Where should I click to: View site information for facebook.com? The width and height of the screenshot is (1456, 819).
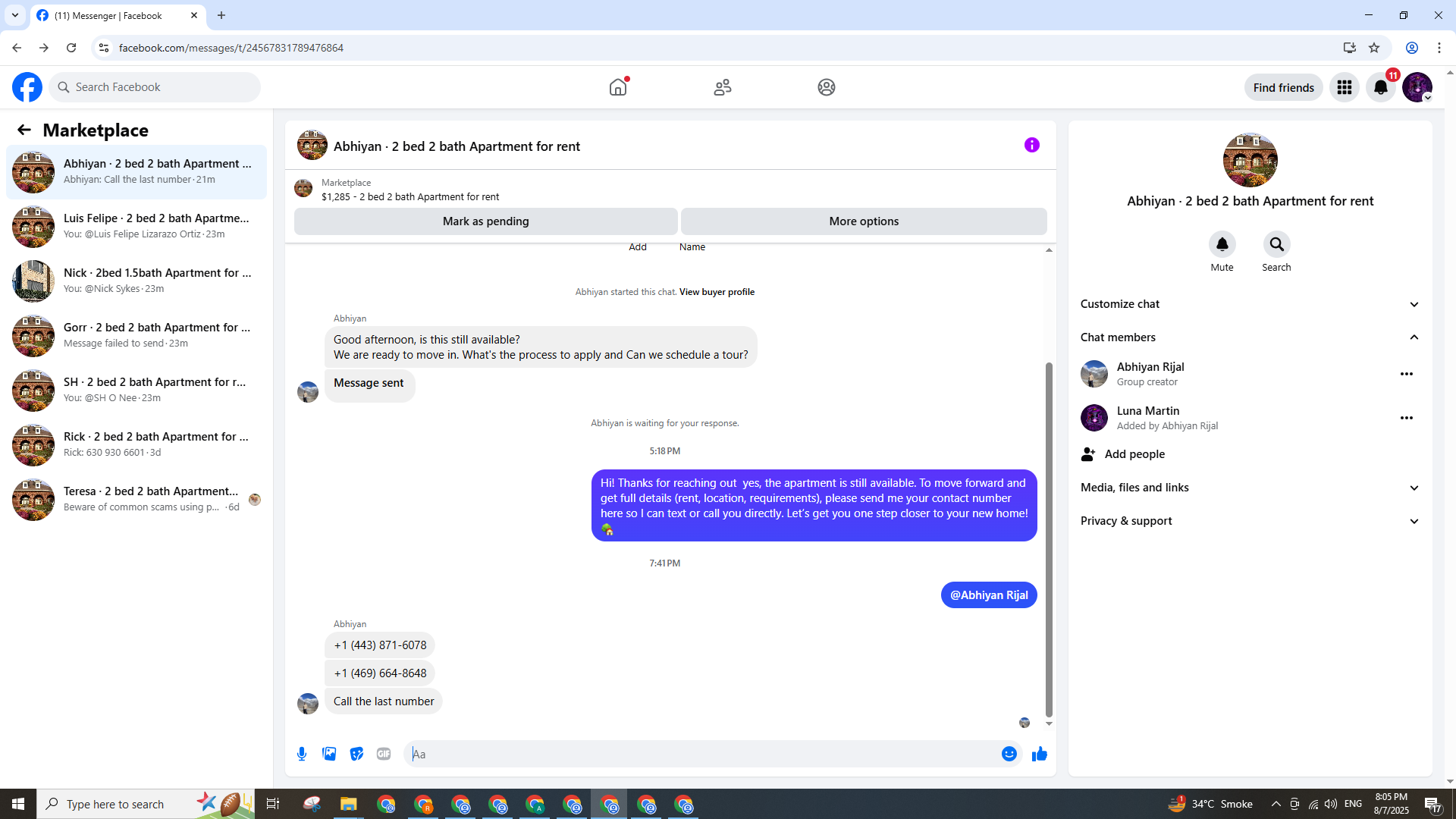click(x=104, y=48)
